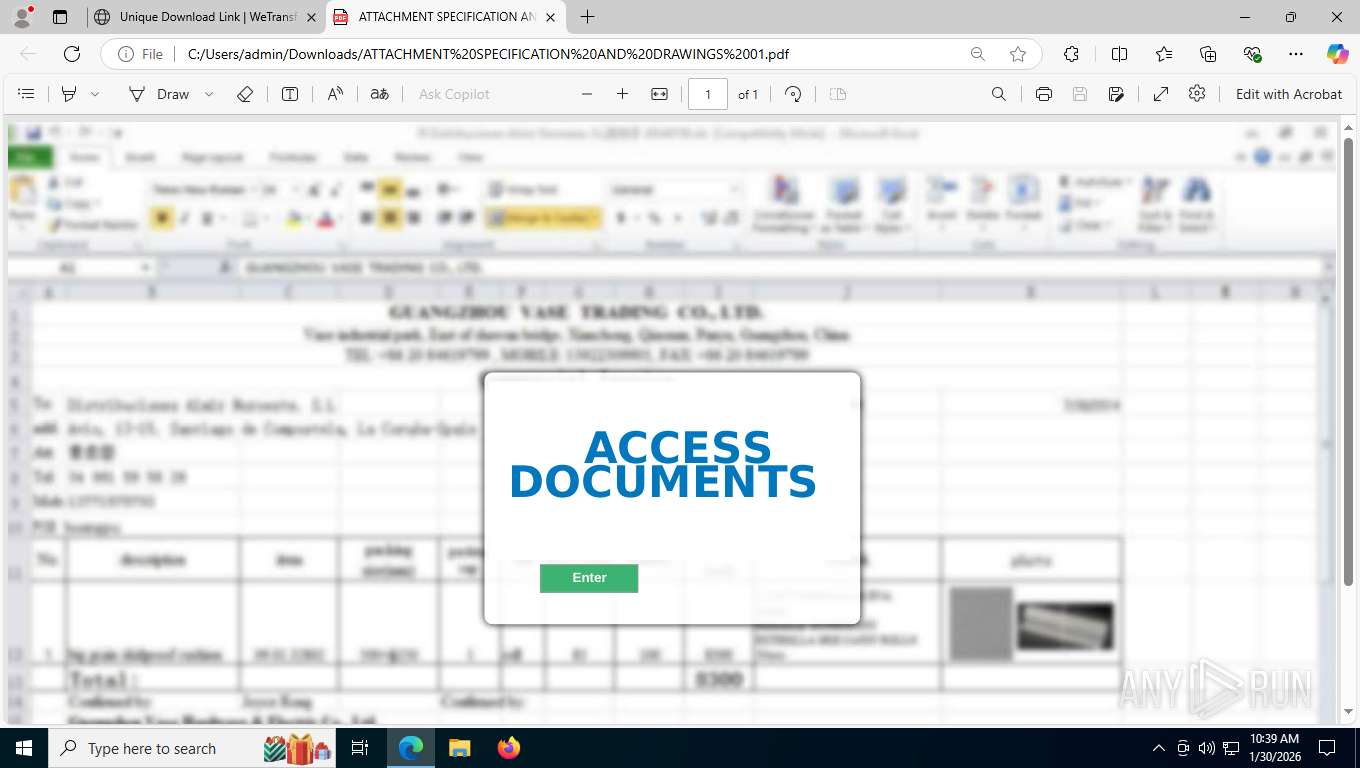The height and width of the screenshot is (768, 1360).
Task: Start Read aloud in PDF toolbar
Action: 335,94
